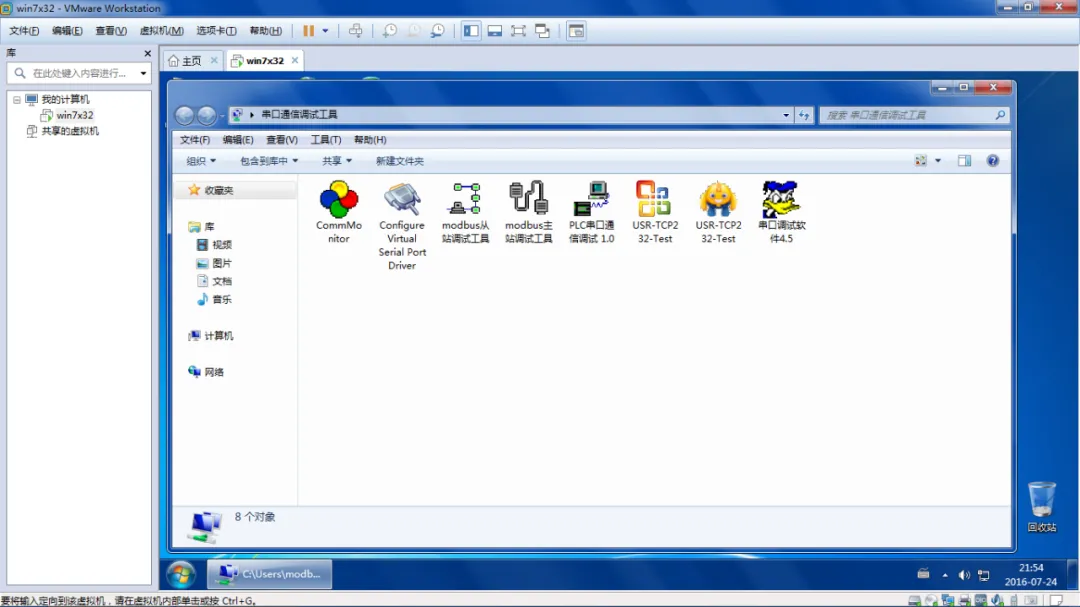Click the guest volume speaker tray icon
1080x607 pixels.
(964, 575)
